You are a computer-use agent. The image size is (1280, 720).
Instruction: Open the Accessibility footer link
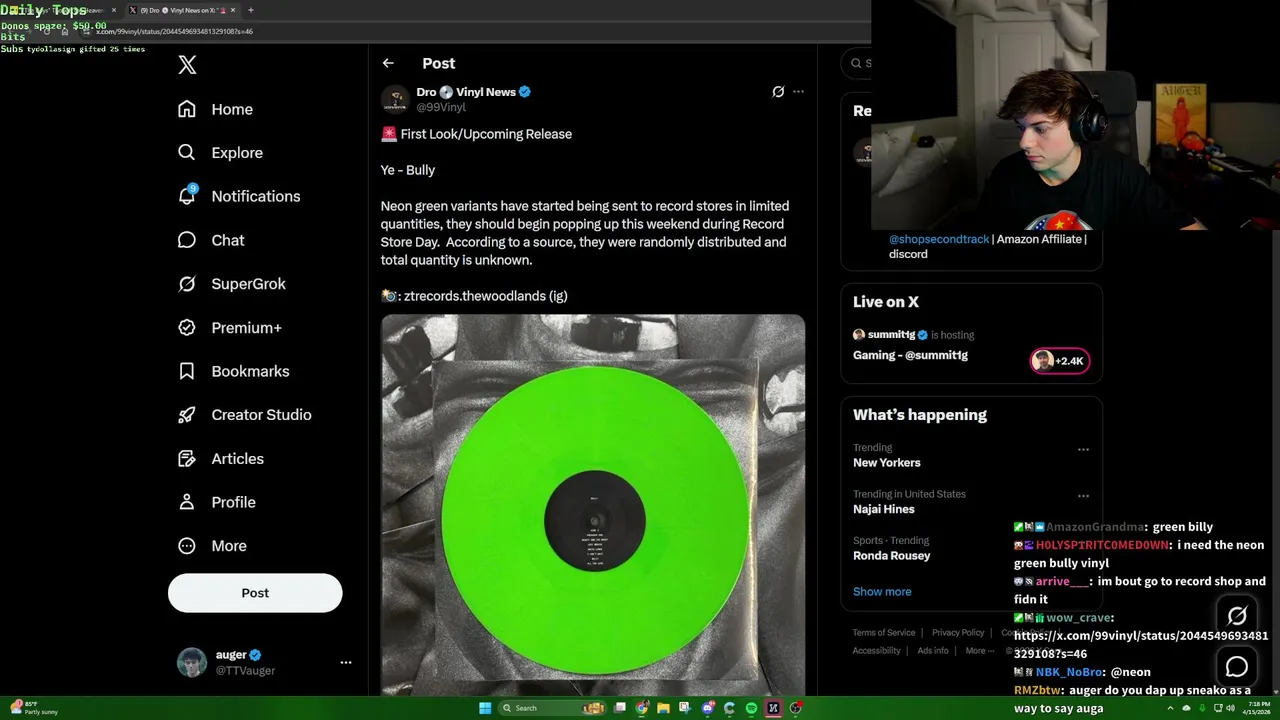(877, 650)
